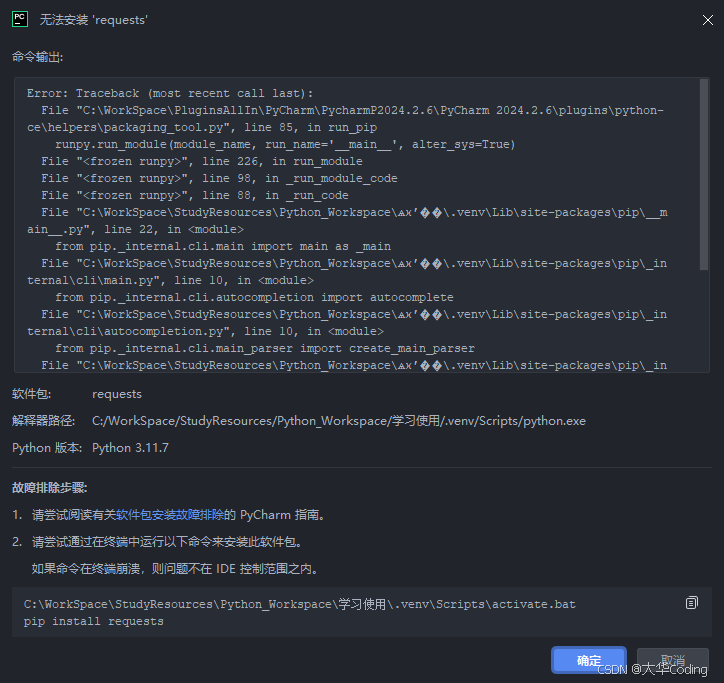Click the 'line 98, in _run_module_code' line
This screenshot has width=724, height=683.
(219, 178)
